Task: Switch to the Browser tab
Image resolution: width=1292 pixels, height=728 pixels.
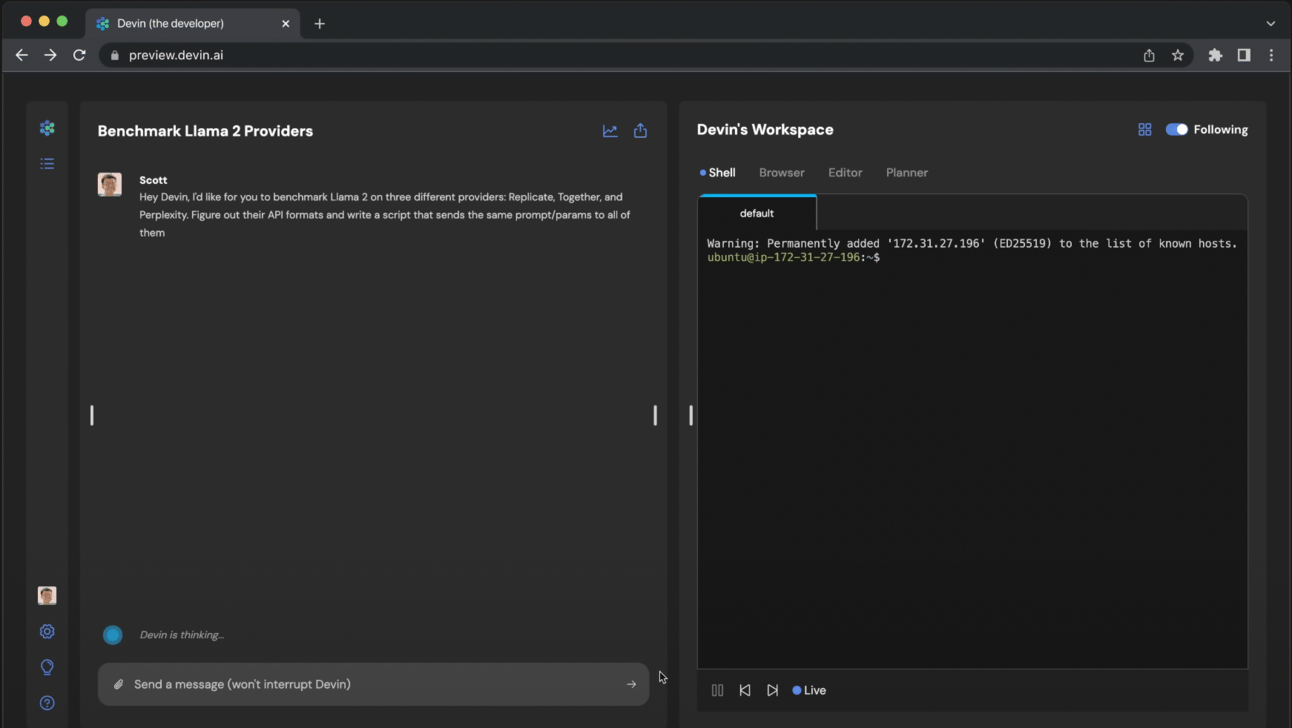Action: (x=781, y=172)
